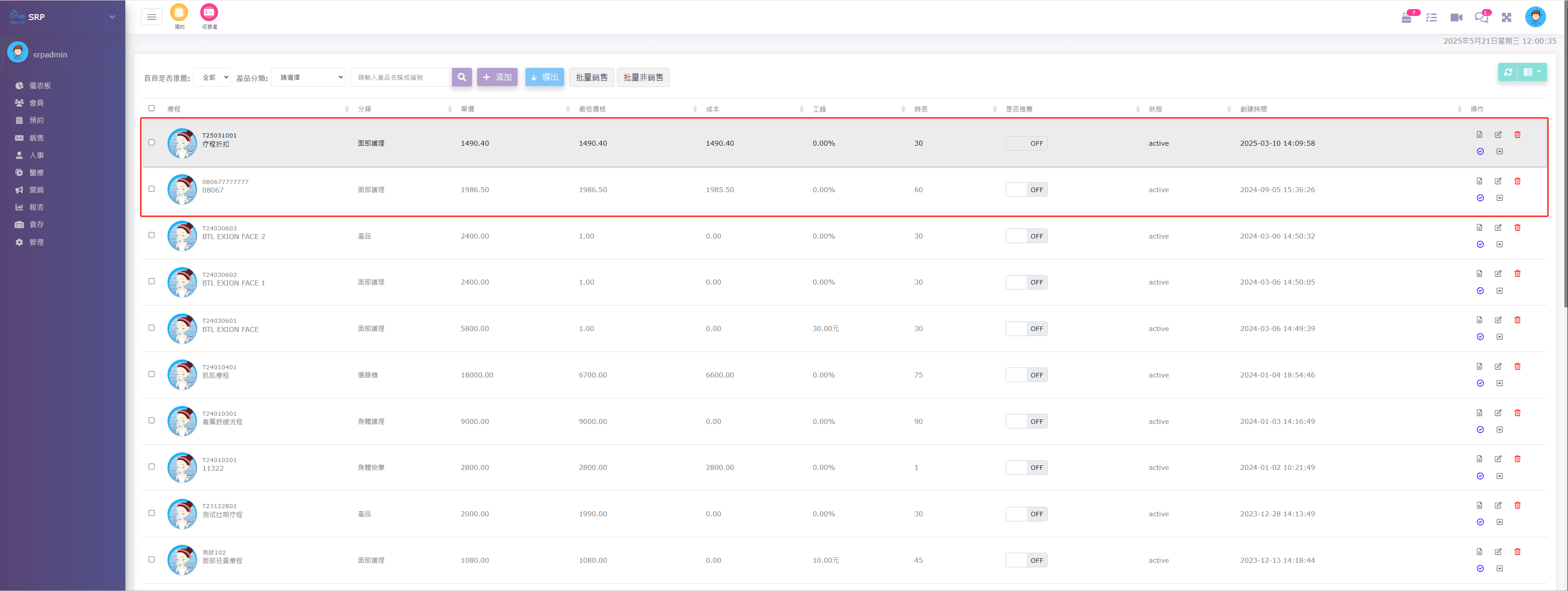This screenshot has height=591, width=1568.
Task: Click the magnifier search button
Action: tap(462, 77)
